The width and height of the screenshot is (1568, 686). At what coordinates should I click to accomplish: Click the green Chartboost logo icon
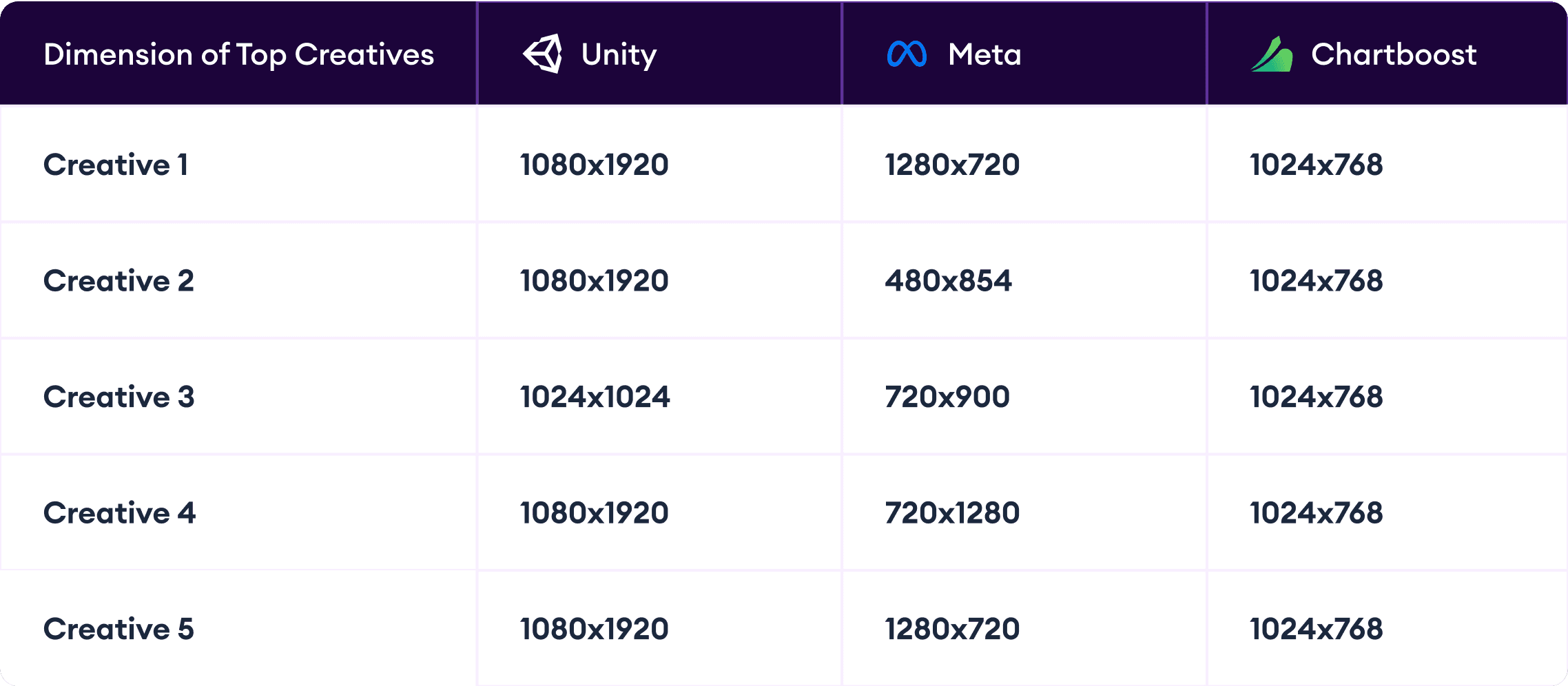(1271, 54)
